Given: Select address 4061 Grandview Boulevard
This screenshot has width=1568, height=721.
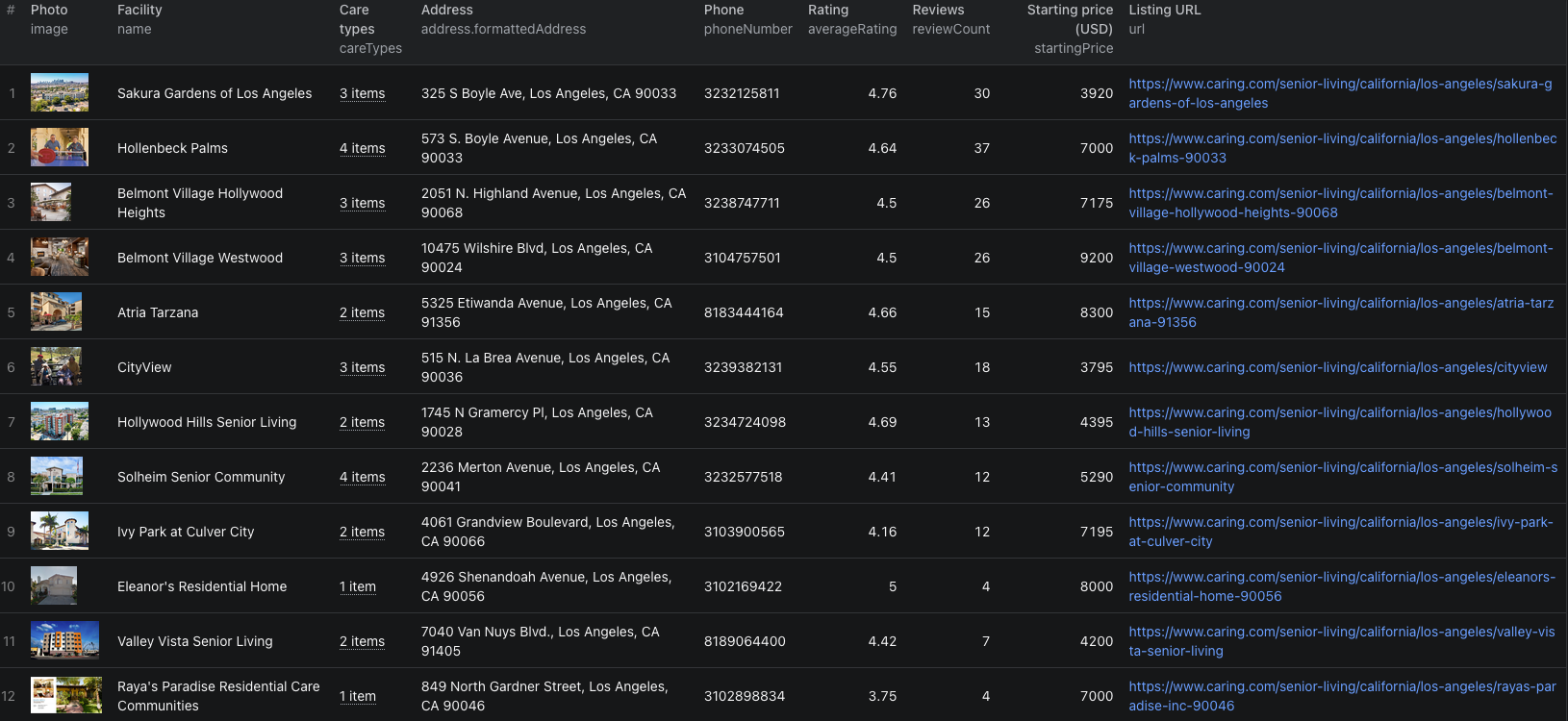Looking at the screenshot, I should coord(548,532).
